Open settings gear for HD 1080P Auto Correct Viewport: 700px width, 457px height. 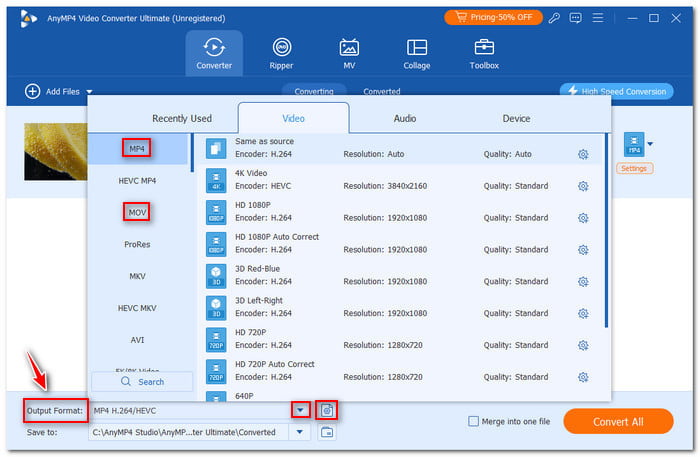tap(583, 250)
